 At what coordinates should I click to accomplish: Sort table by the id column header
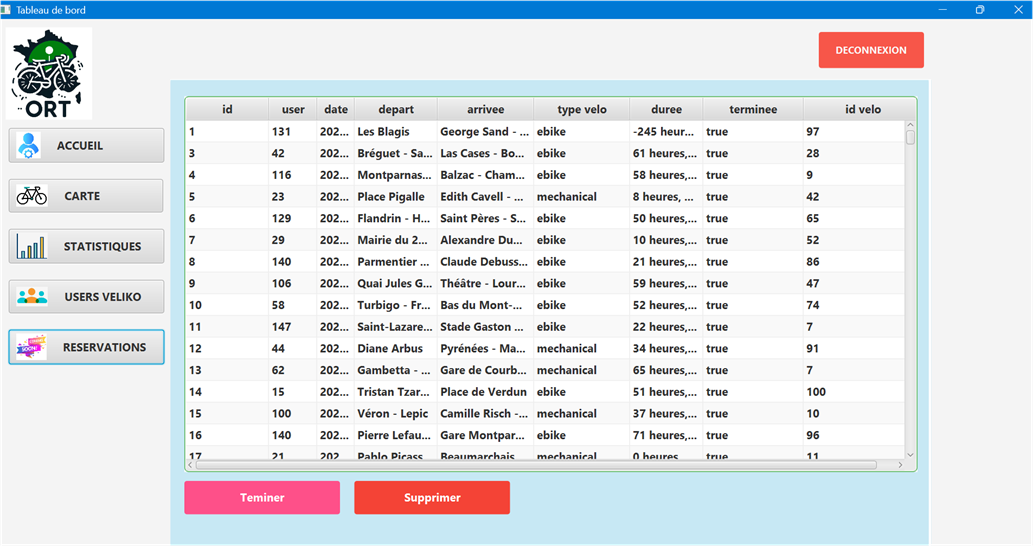pyautogui.click(x=227, y=109)
